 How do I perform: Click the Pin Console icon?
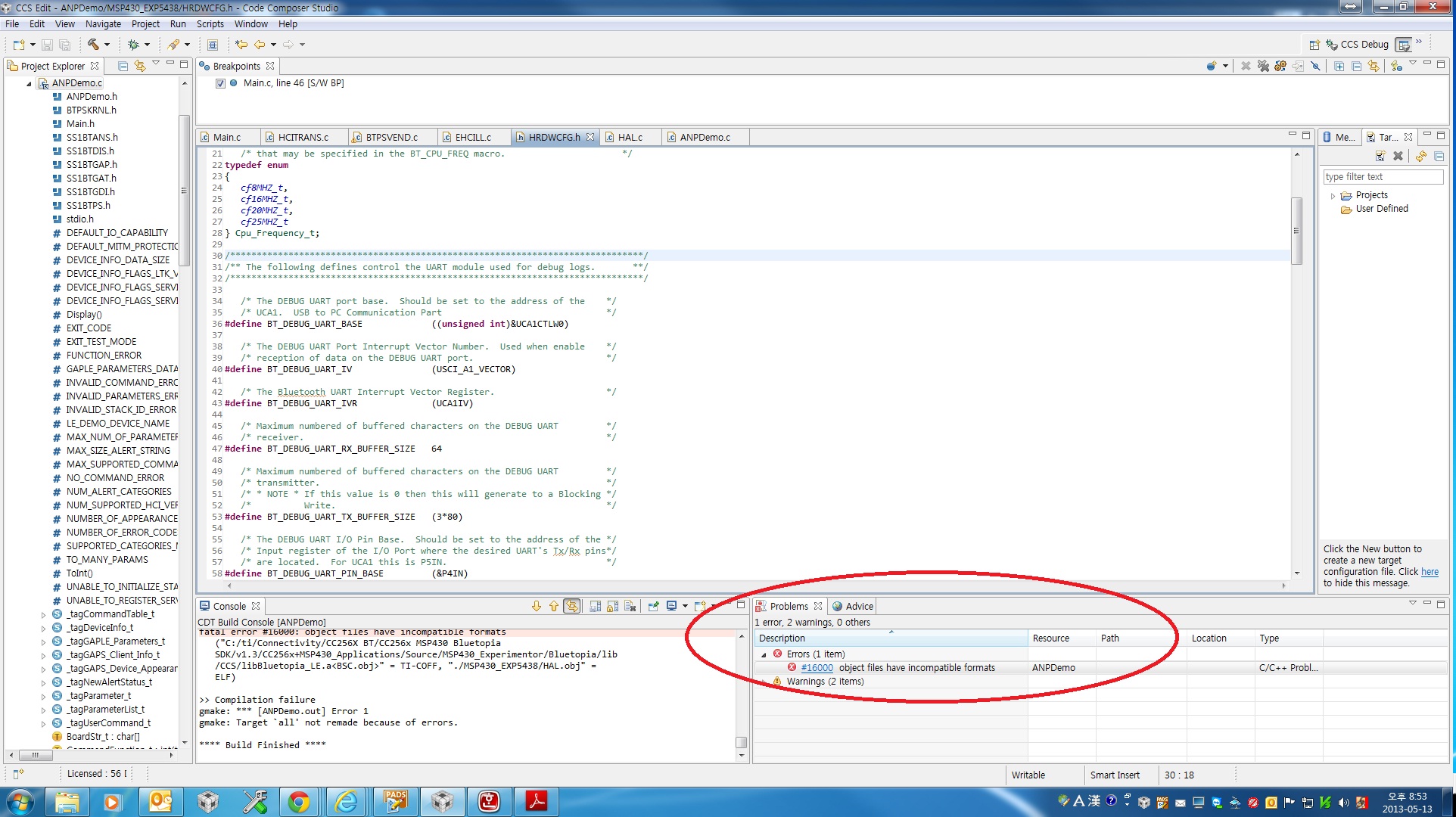pos(653,607)
